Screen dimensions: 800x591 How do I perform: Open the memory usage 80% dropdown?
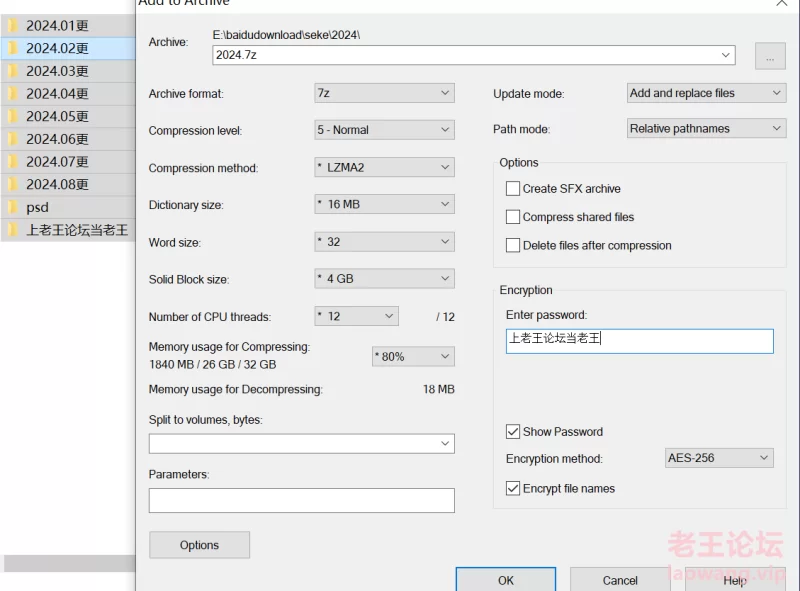pyautogui.click(x=413, y=356)
